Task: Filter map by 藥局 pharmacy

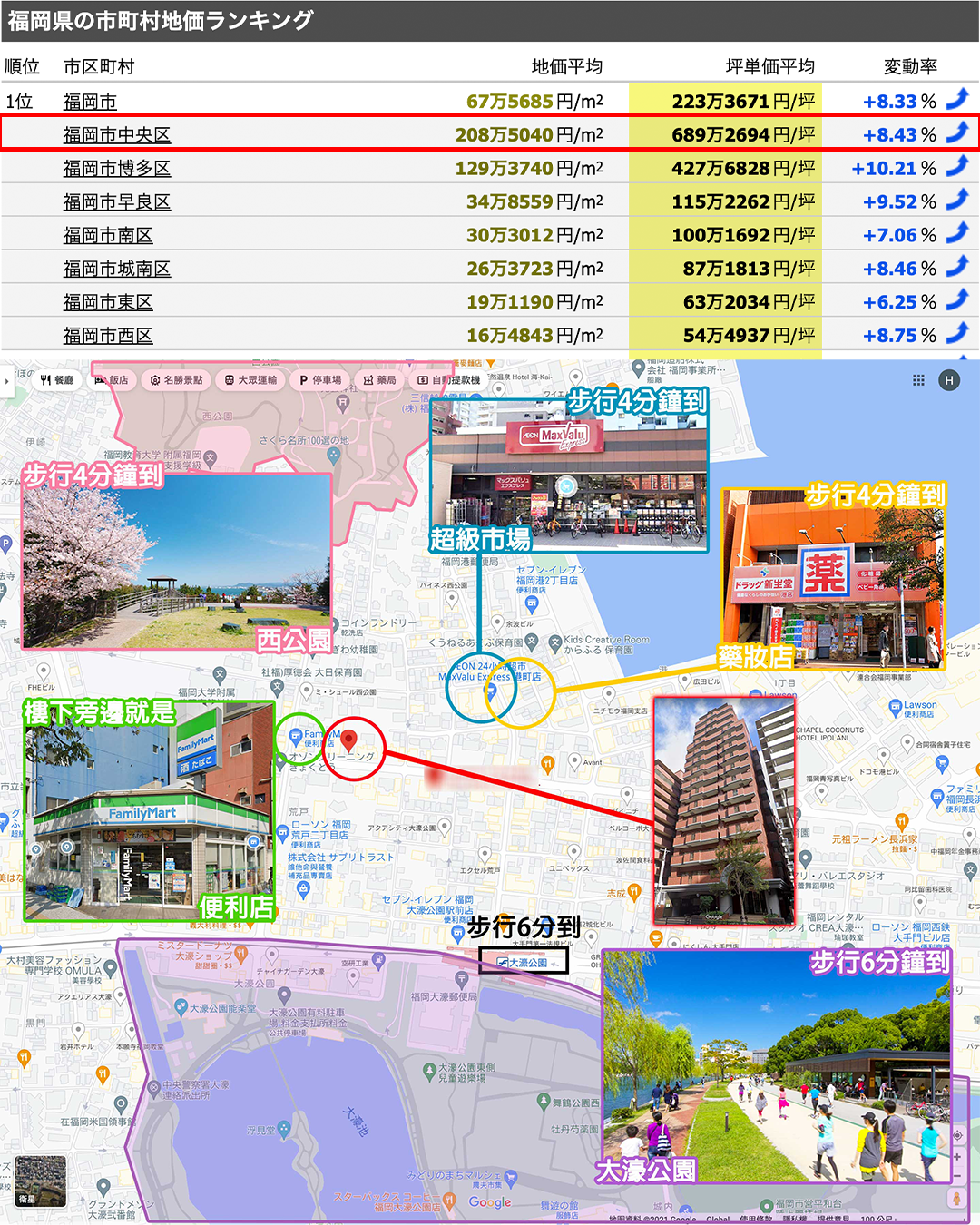Action: (x=379, y=380)
